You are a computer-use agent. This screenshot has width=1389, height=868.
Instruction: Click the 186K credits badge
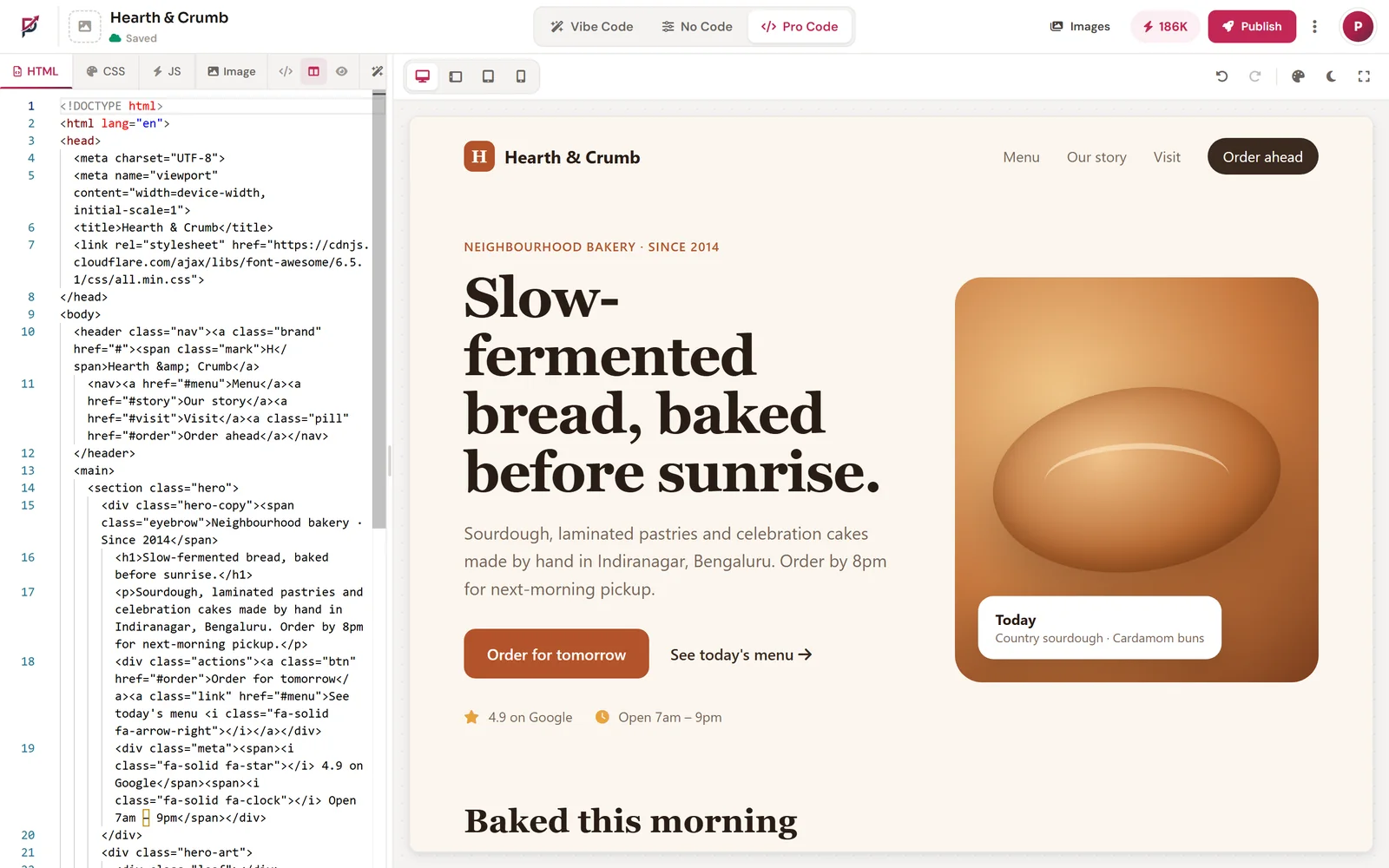[x=1165, y=27]
